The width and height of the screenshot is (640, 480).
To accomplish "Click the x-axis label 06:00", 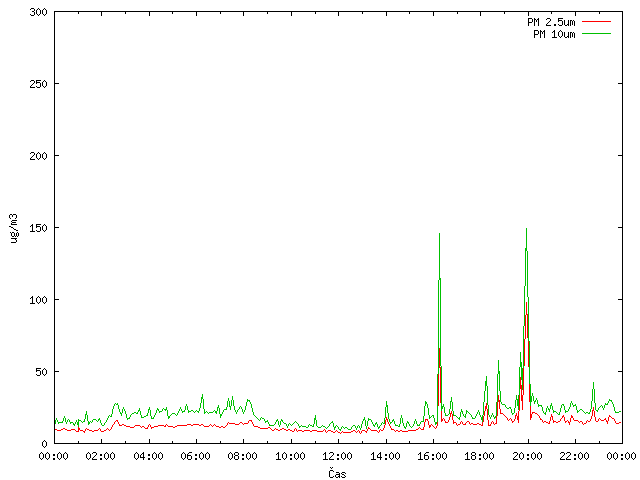I will (x=196, y=456).
